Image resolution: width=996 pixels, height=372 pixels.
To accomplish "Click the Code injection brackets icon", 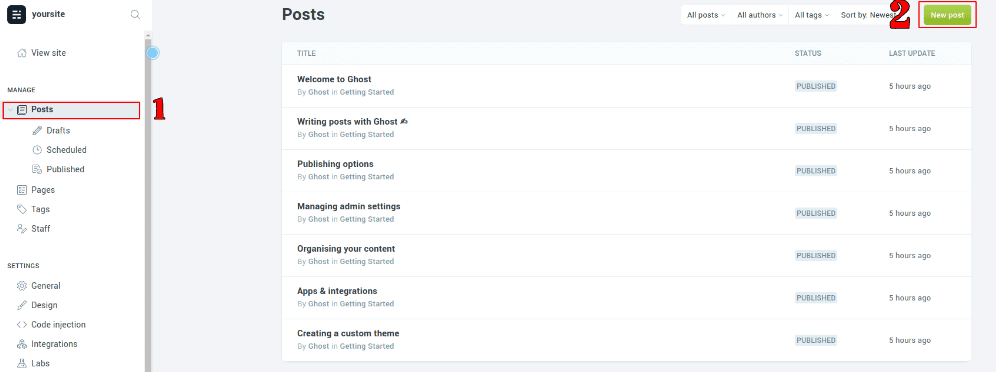I will pyautogui.click(x=22, y=324).
